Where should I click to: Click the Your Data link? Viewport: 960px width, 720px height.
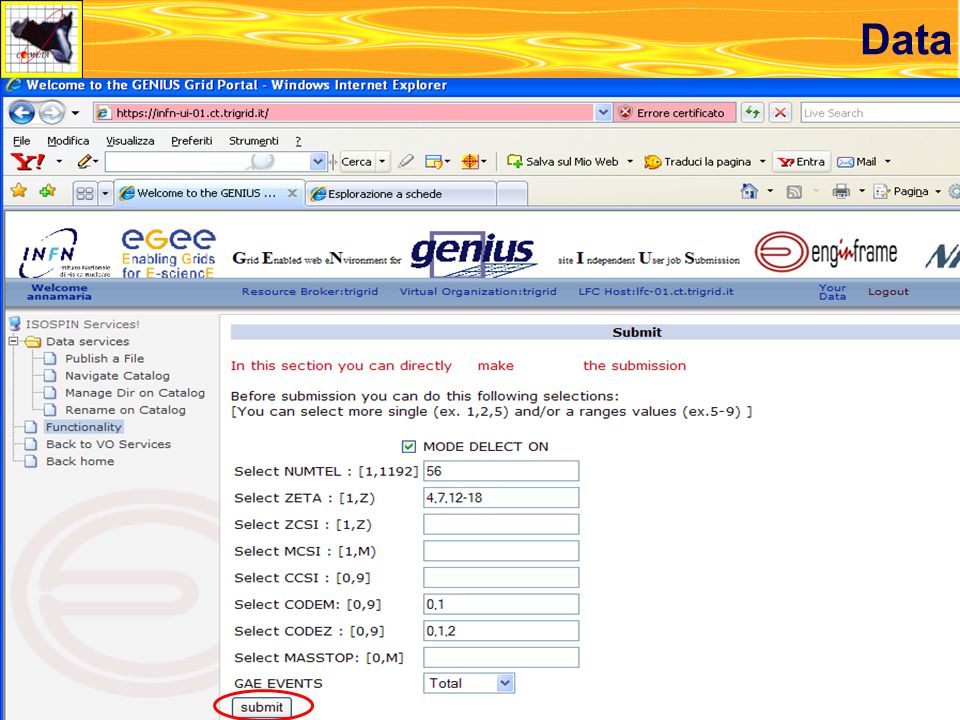click(833, 292)
